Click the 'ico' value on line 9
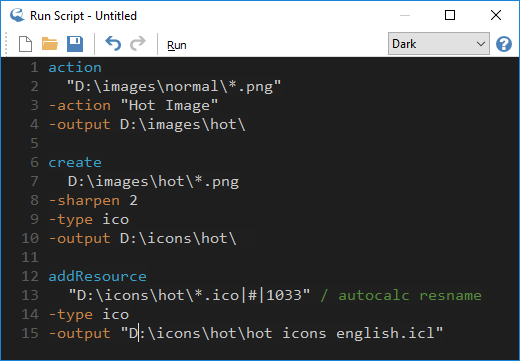Image resolution: width=520 pixels, height=361 pixels. (x=115, y=220)
